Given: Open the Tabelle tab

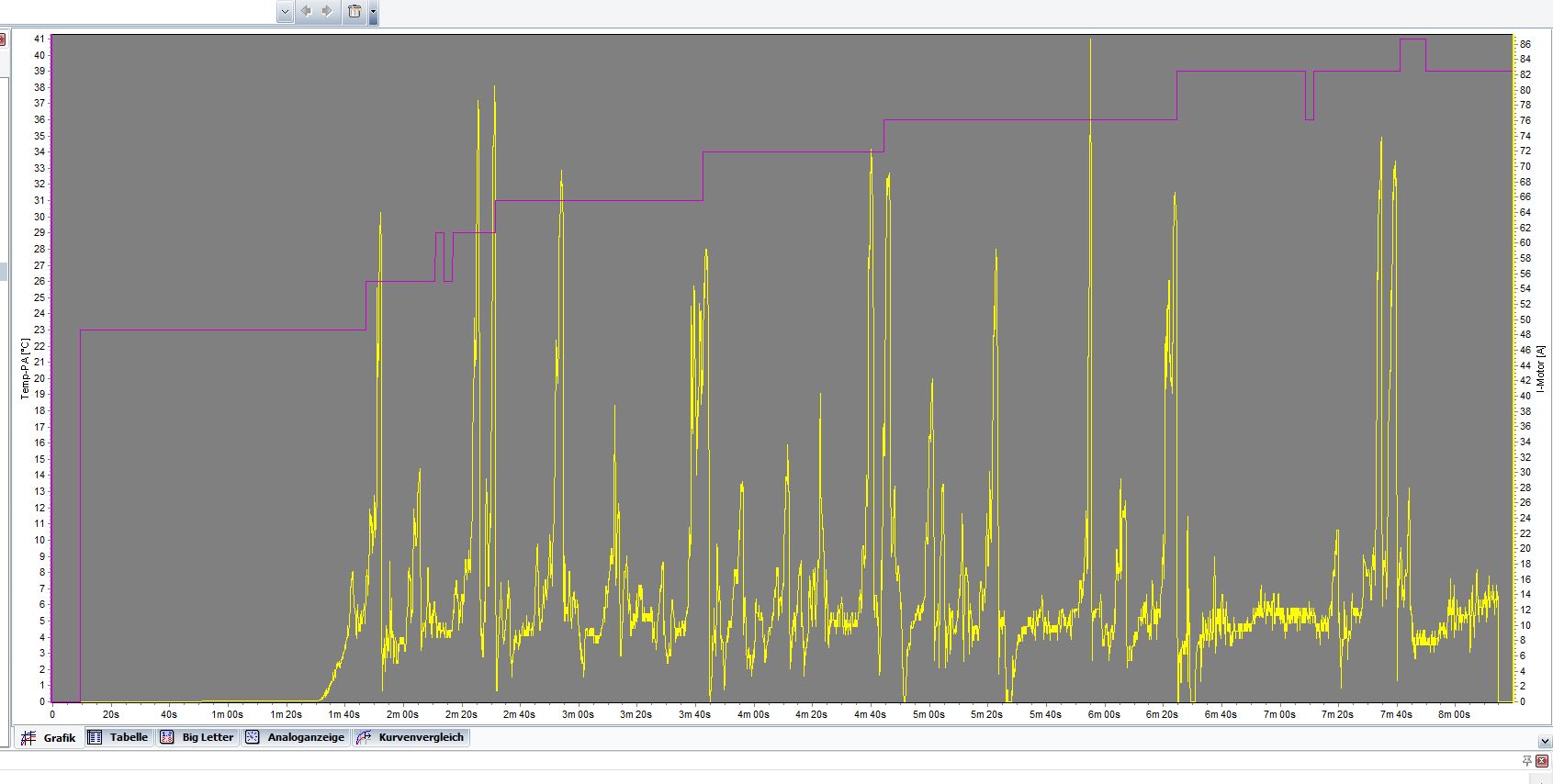Looking at the screenshot, I should pos(118,737).
